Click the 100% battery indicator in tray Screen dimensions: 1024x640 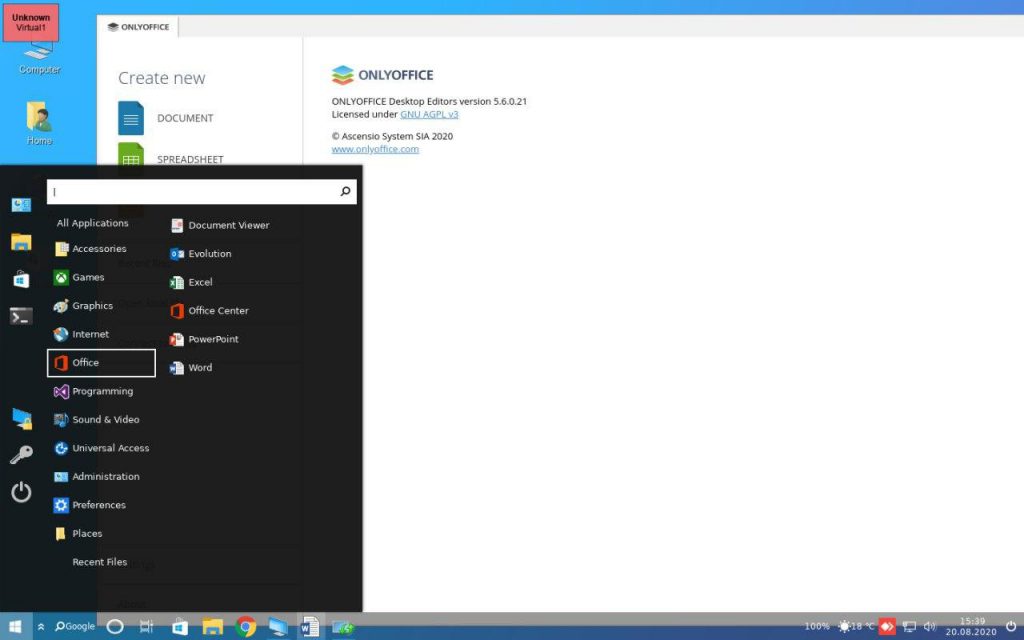point(817,626)
